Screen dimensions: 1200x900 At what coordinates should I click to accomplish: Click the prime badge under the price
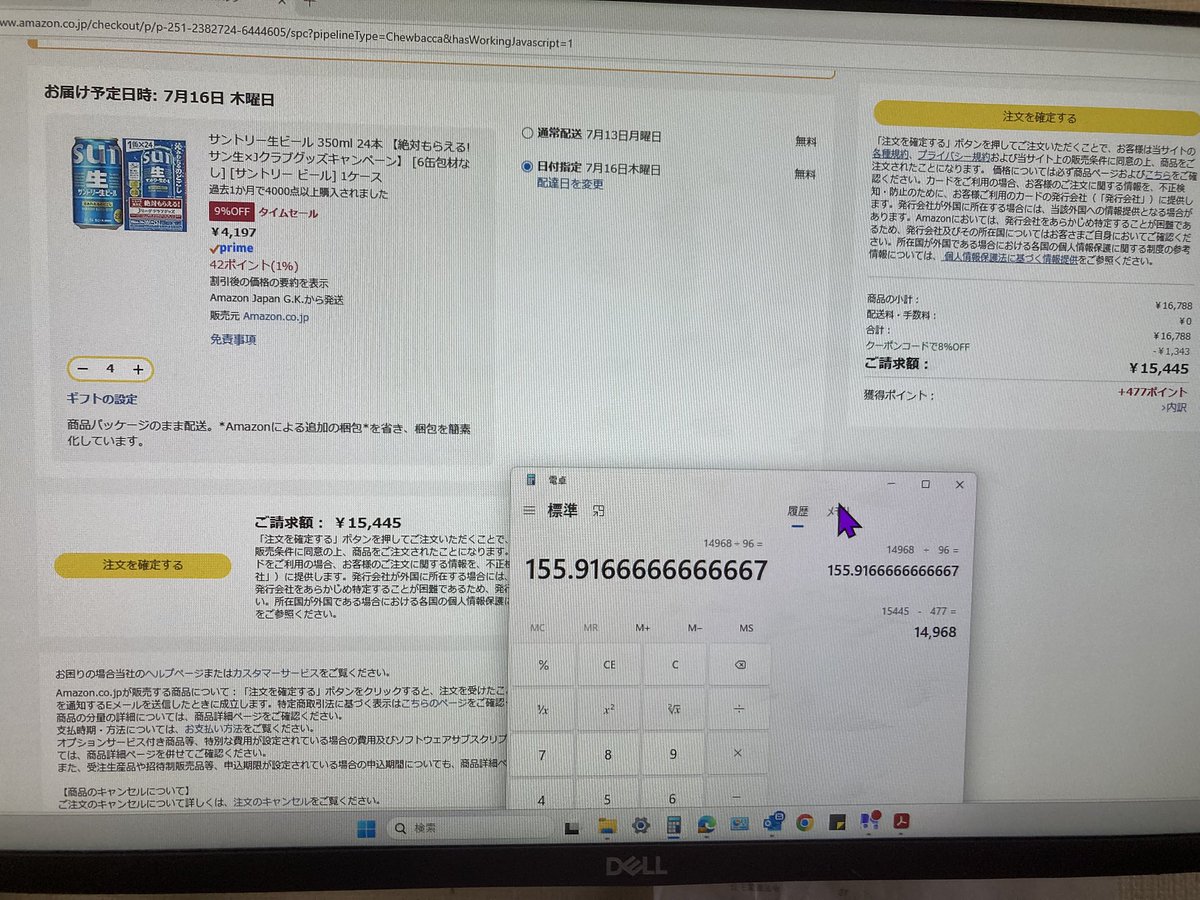pos(232,248)
